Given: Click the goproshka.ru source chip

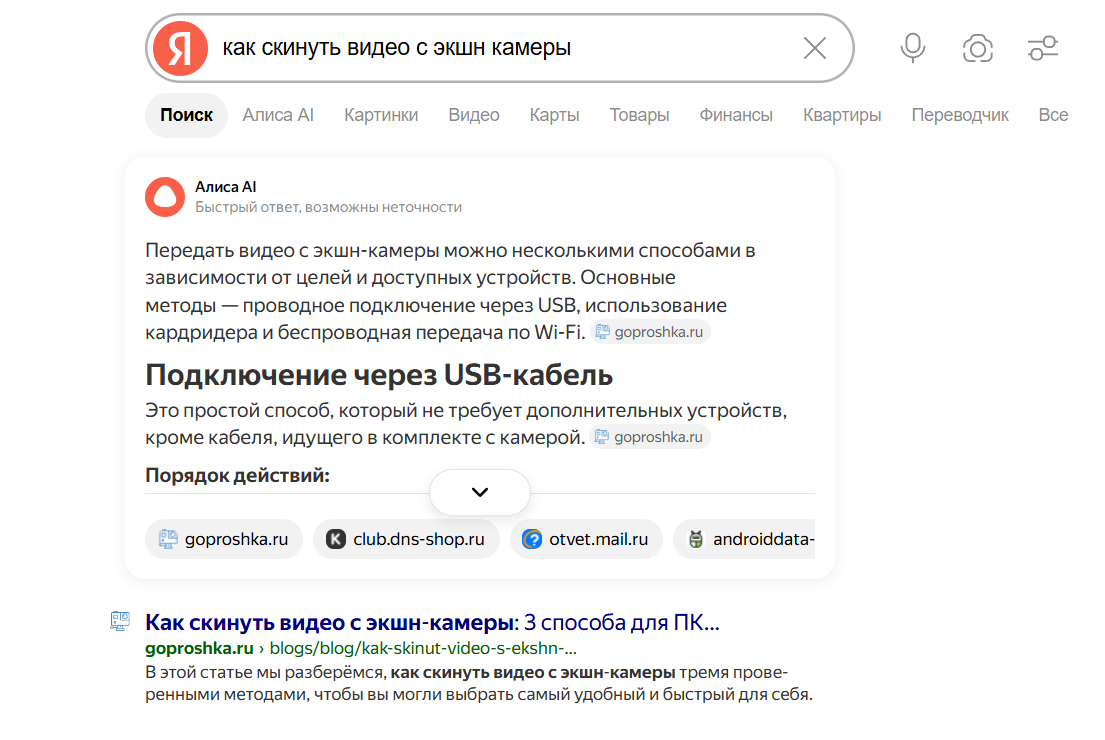Looking at the screenshot, I should pyautogui.click(x=224, y=539).
